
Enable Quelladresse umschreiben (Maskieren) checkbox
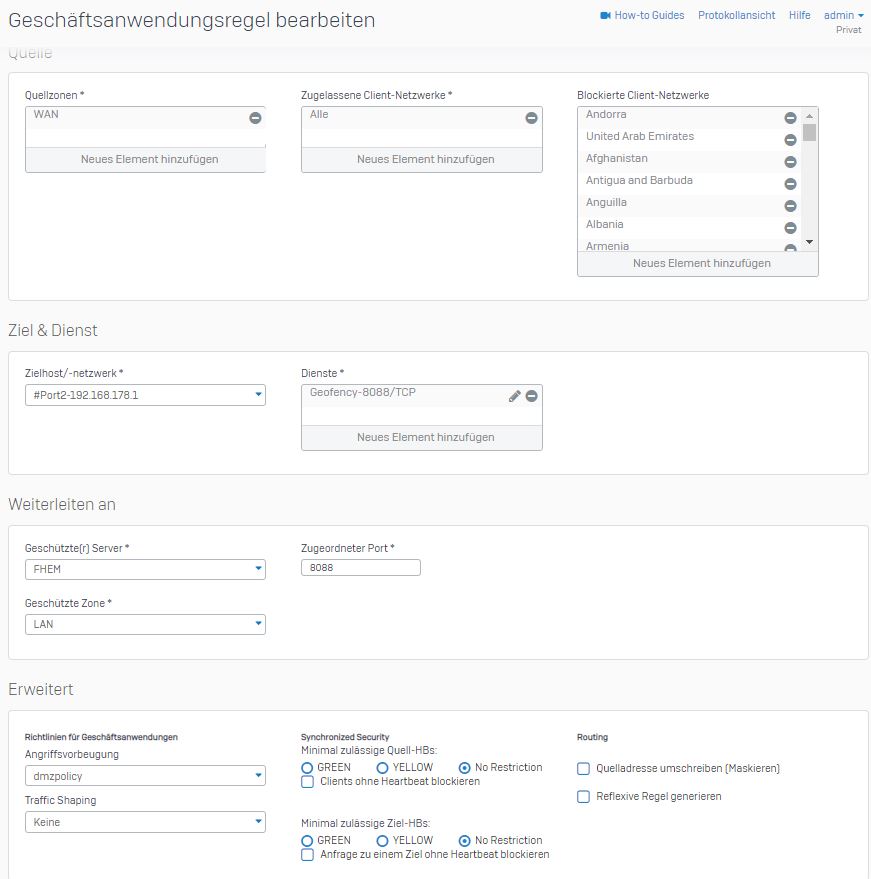pyautogui.click(x=585, y=769)
